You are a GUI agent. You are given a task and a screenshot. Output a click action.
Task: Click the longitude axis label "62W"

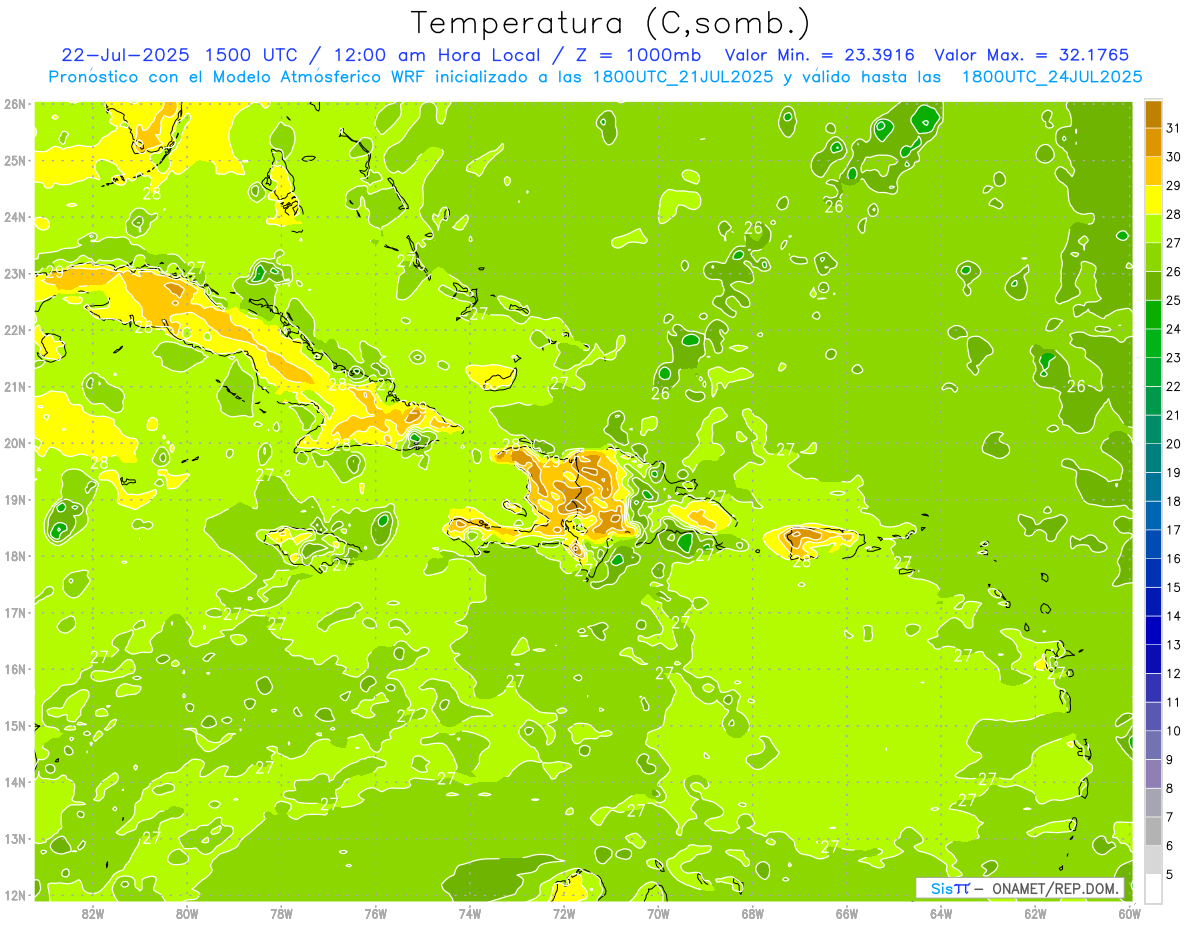[x=1036, y=913]
